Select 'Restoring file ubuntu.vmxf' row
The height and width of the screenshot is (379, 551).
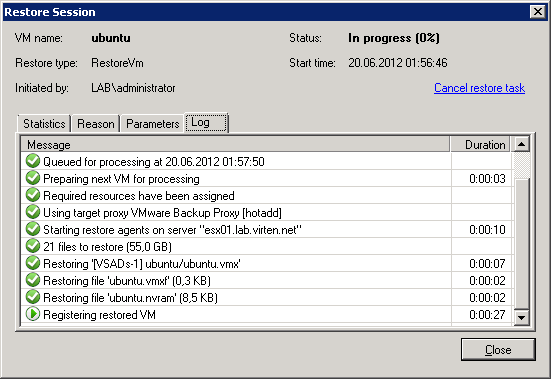coord(266,280)
